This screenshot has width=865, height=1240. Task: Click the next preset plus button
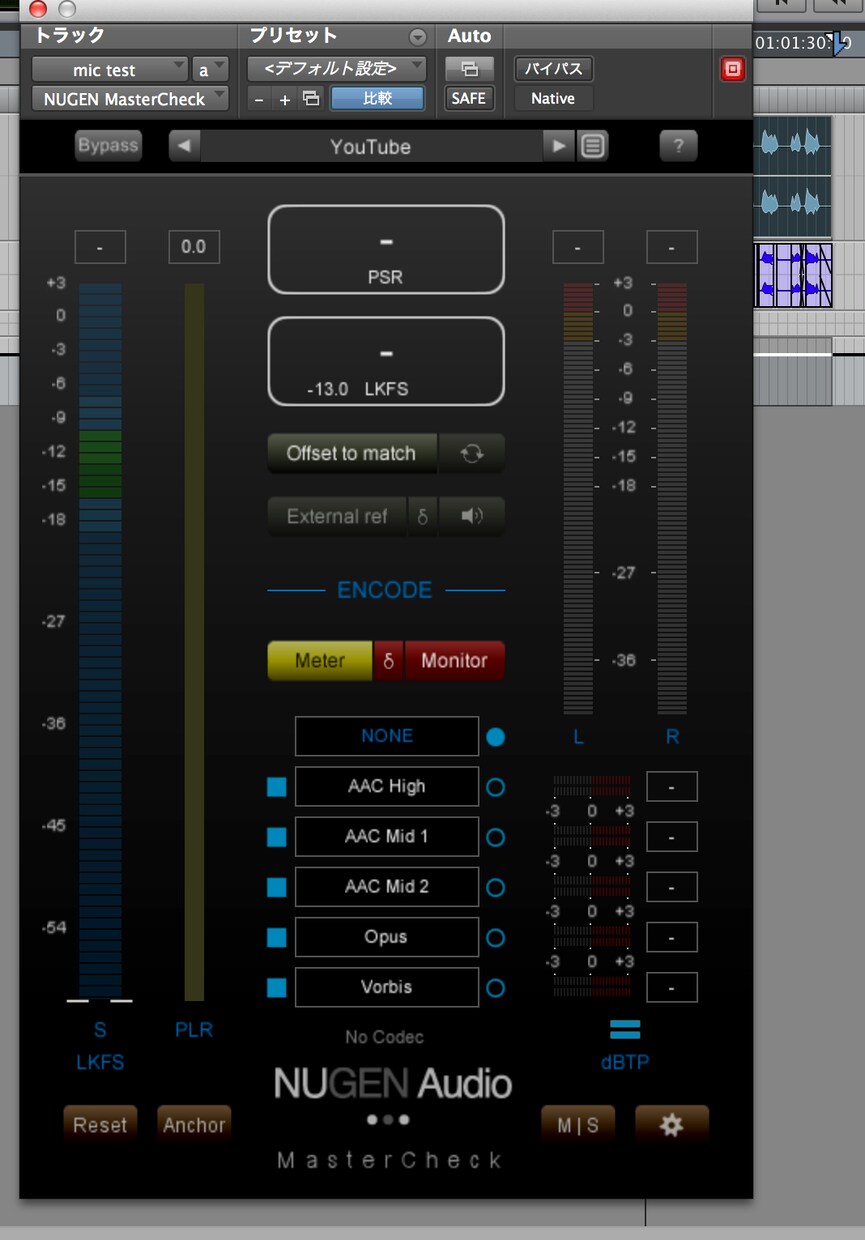click(285, 99)
